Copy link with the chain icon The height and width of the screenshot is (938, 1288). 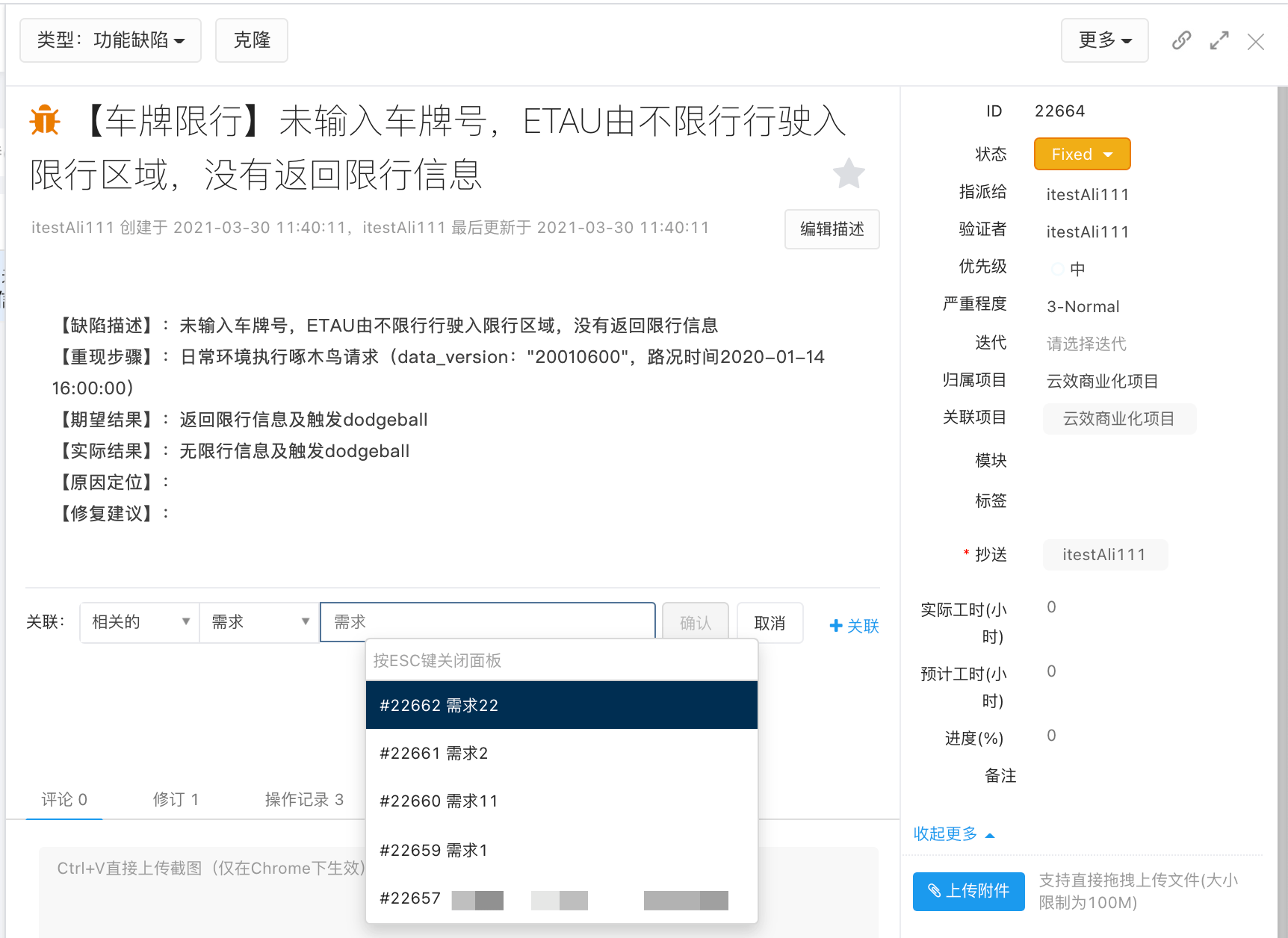click(1181, 40)
